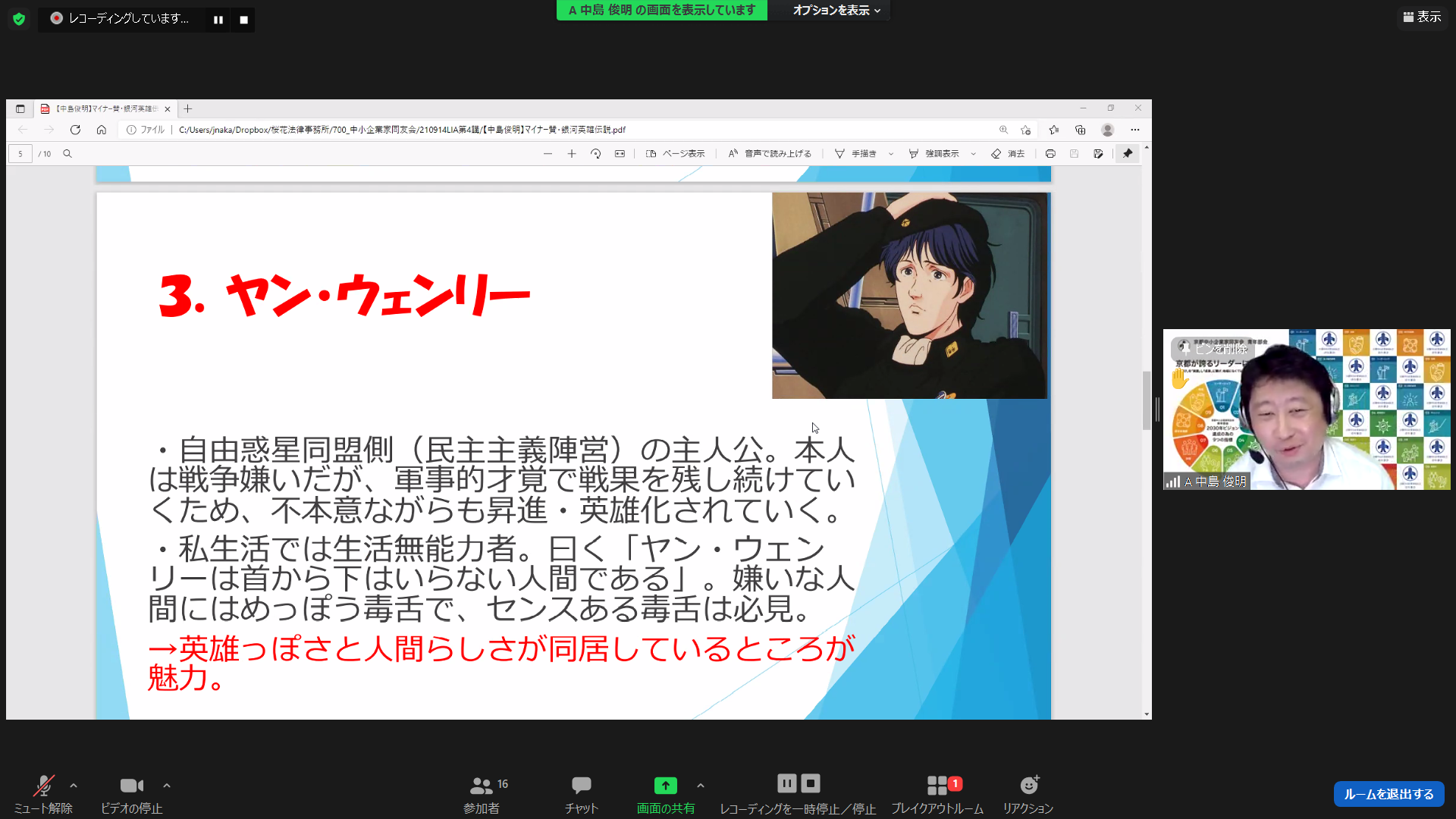This screenshot has height=819, width=1456.
Task: Expand the 手描き pen options dropdown
Action: (891, 154)
